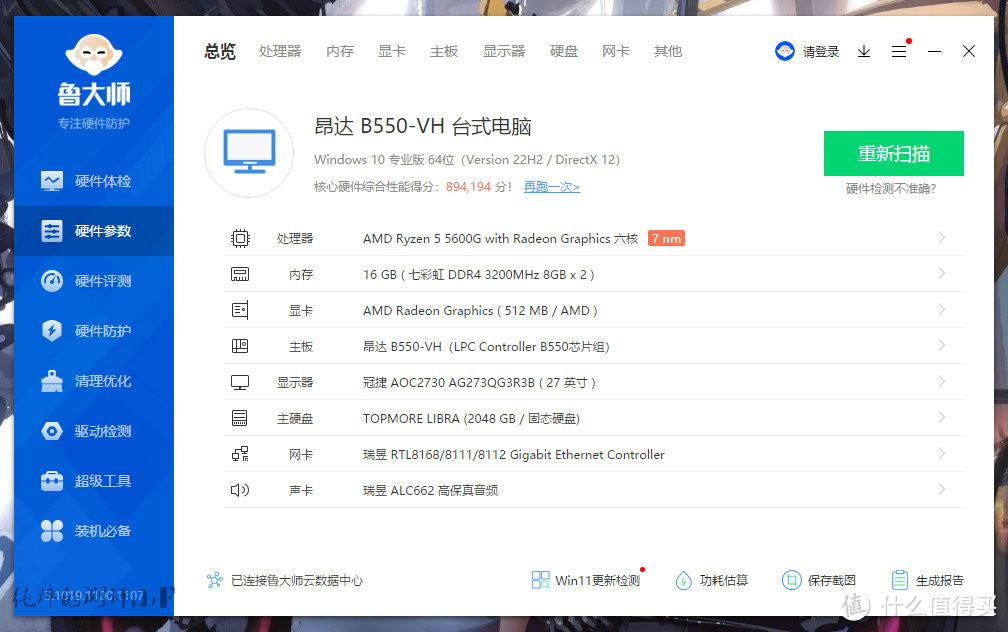Screen dimensions: 1008x632
Task: Click 生成报告 to generate report
Action: pyautogui.click(x=928, y=580)
